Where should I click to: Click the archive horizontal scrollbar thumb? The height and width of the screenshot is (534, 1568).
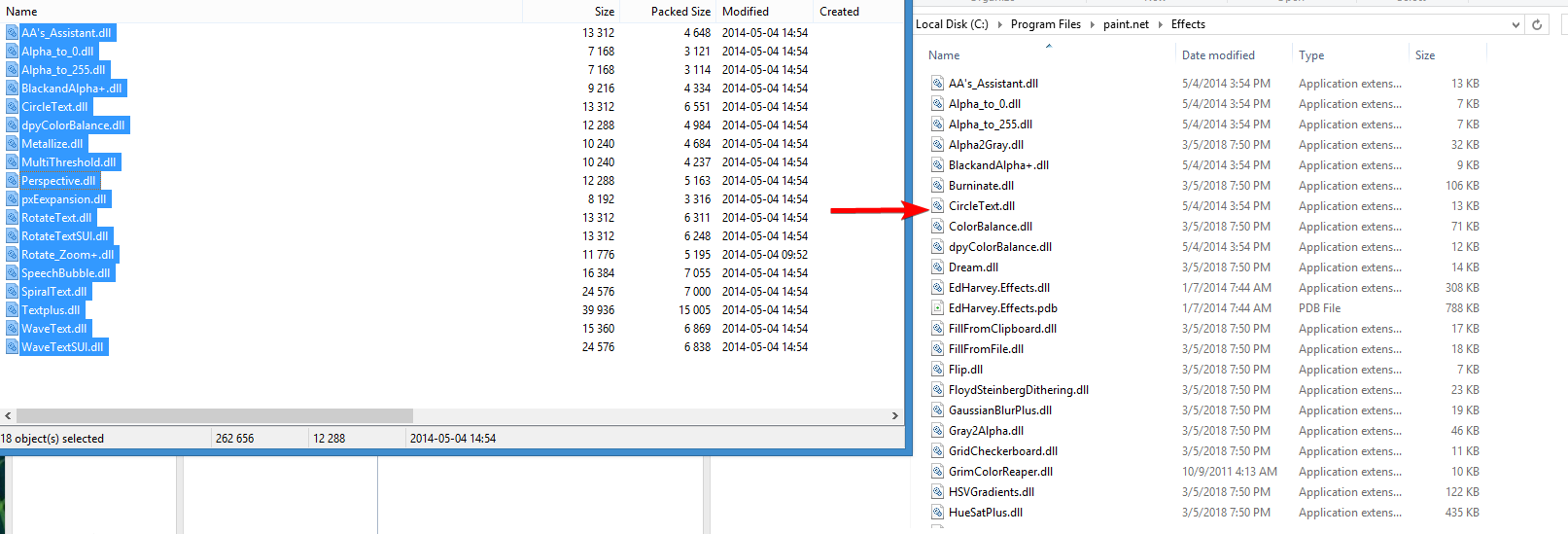tap(215, 415)
